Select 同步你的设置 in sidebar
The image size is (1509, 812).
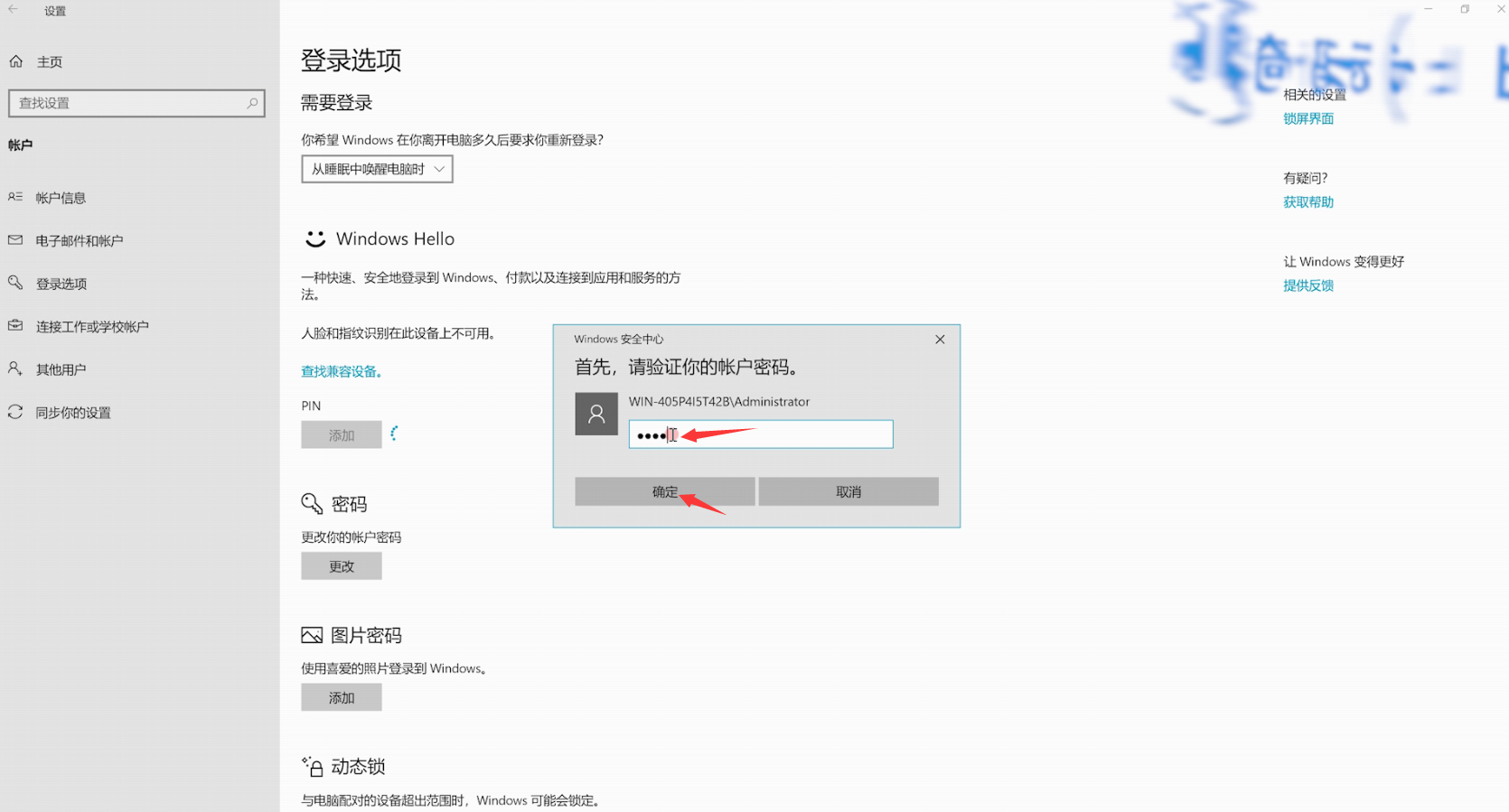click(73, 413)
